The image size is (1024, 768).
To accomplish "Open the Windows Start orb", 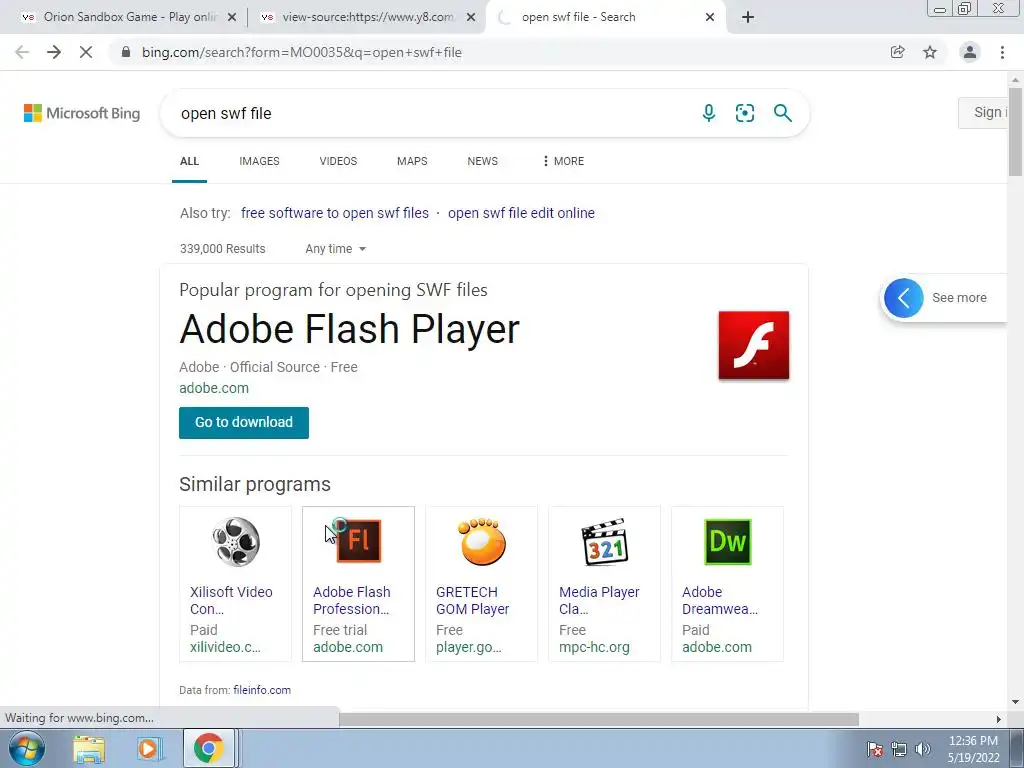I will pyautogui.click(x=27, y=748).
